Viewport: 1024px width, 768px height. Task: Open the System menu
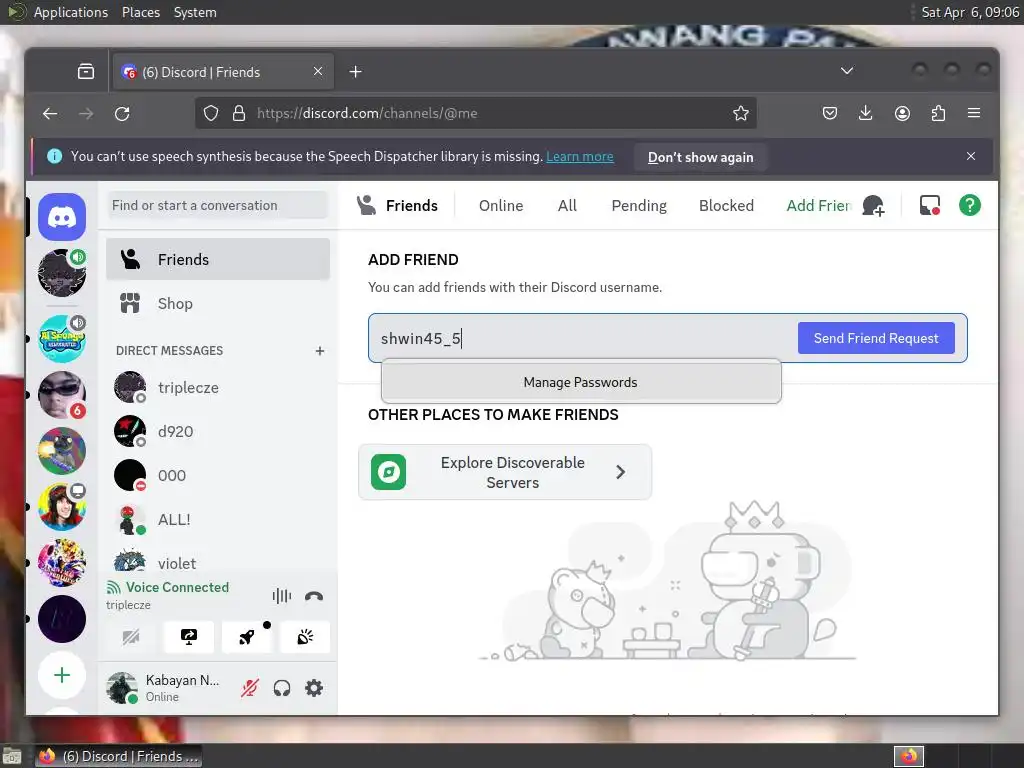tap(195, 12)
